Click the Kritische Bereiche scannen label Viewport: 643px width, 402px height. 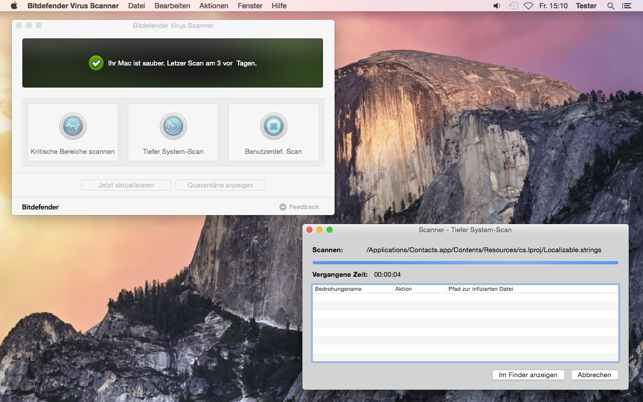pos(73,151)
